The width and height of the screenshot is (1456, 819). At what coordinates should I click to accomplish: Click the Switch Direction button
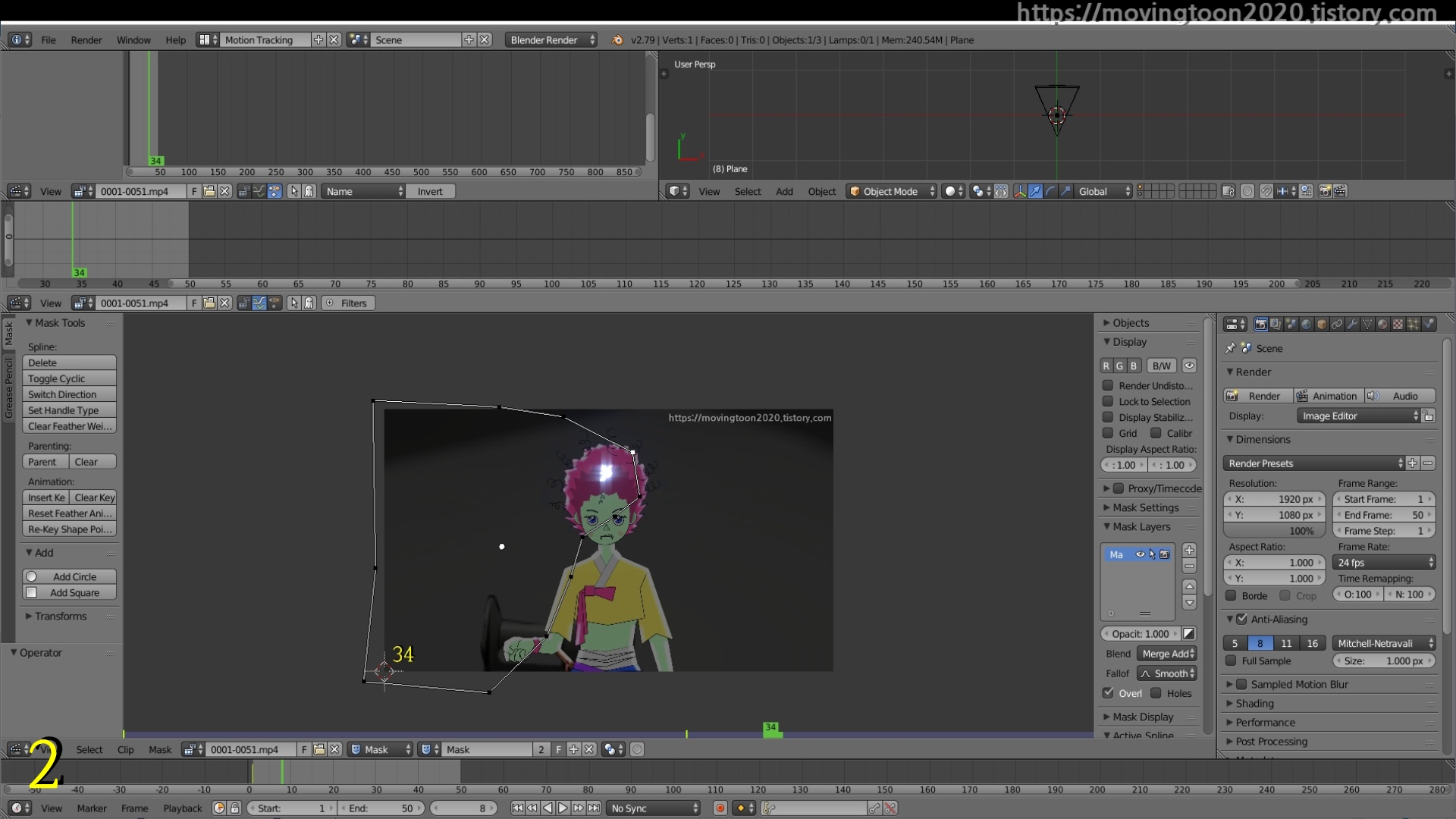(x=69, y=394)
